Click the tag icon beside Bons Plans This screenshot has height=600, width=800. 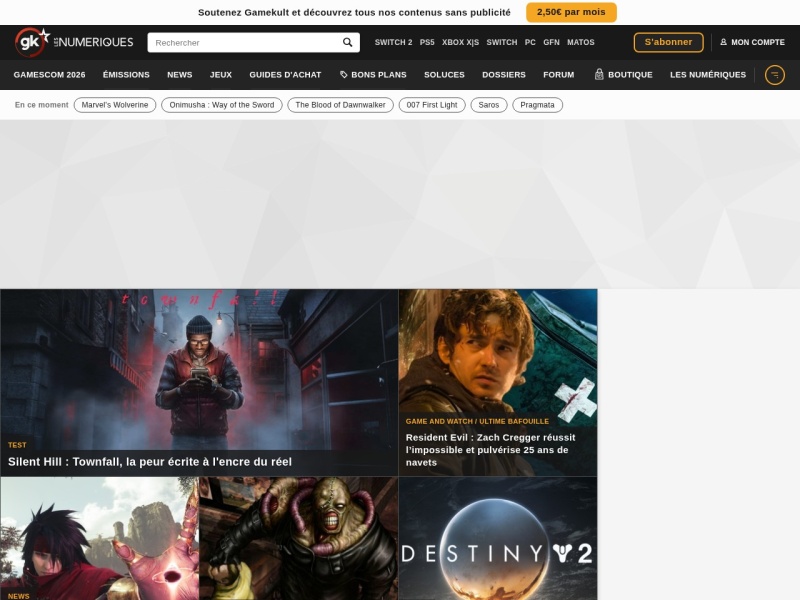[344, 75]
